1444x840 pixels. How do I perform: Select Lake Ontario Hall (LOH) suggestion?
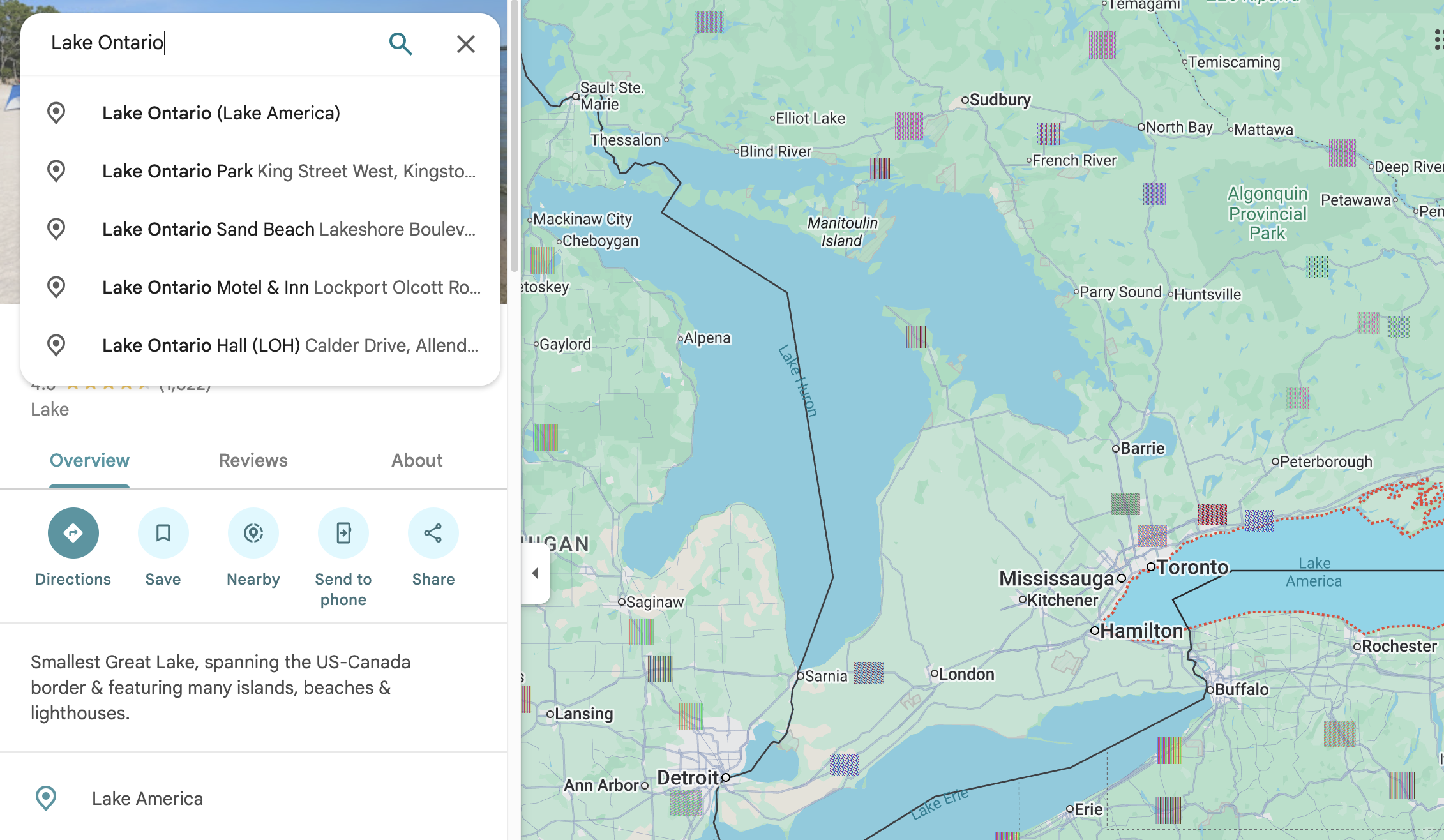[x=260, y=345]
